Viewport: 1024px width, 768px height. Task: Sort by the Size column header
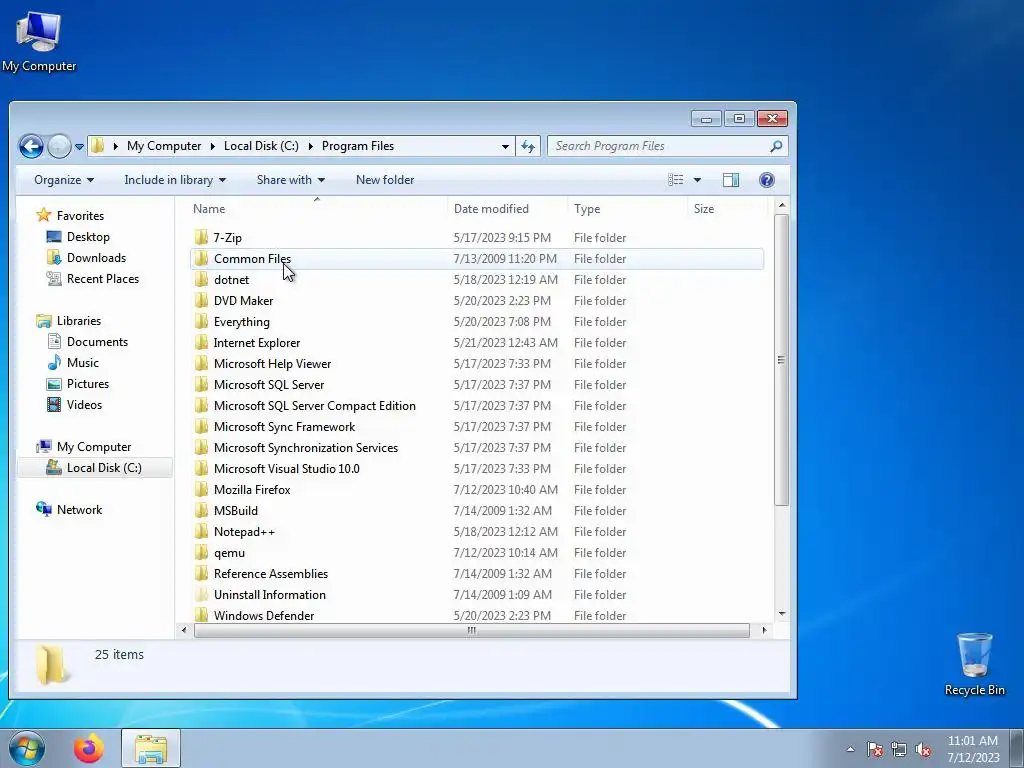coord(727,209)
